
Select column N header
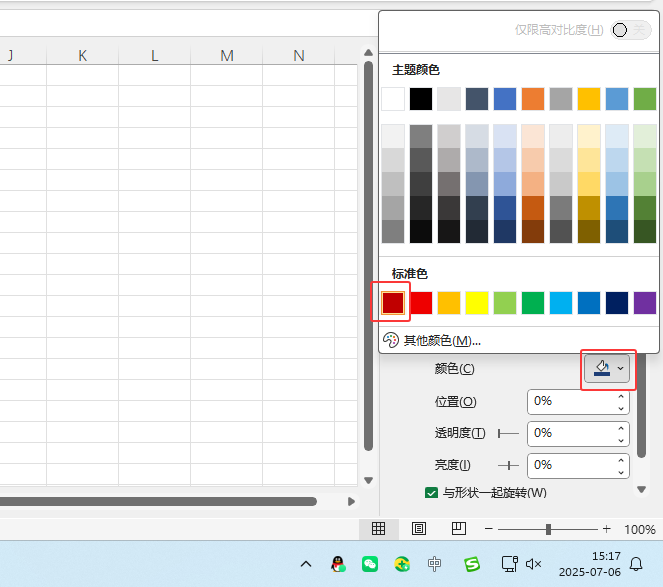click(299, 55)
